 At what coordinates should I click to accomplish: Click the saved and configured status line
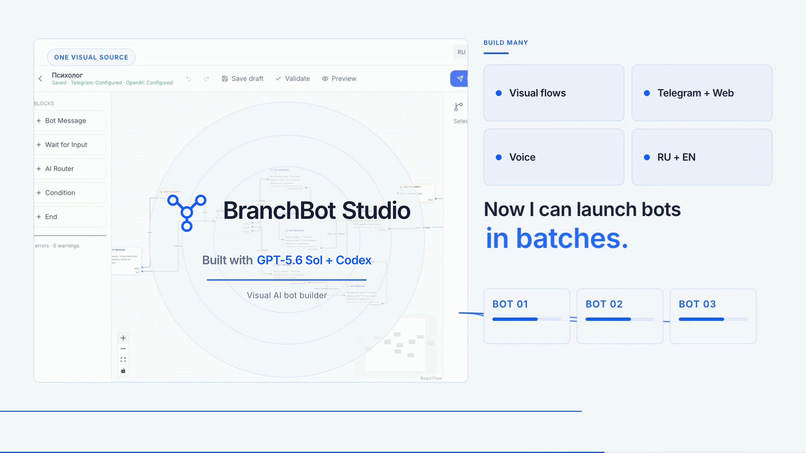(112, 83)
